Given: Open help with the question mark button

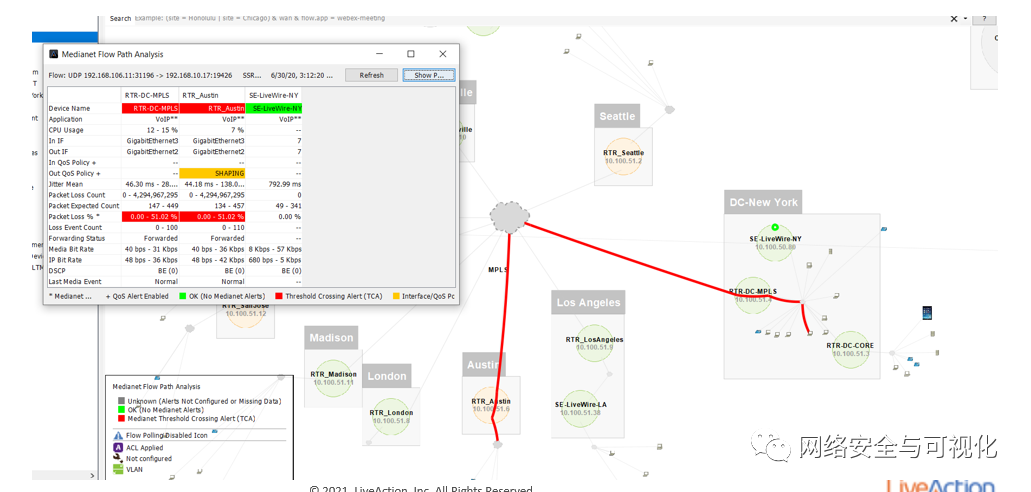Looking at the screenshot, I should coord(984,18).
